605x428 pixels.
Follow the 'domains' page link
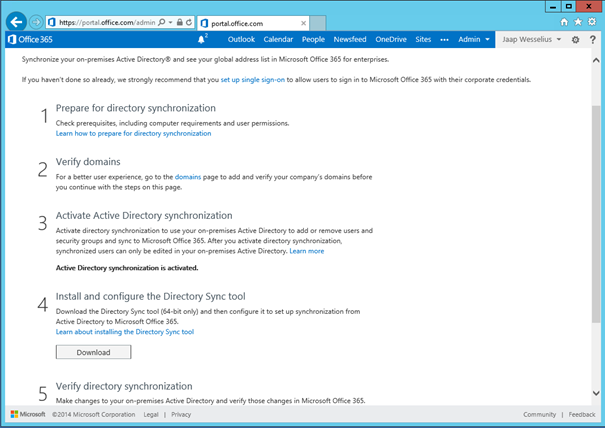click(201, 176)
